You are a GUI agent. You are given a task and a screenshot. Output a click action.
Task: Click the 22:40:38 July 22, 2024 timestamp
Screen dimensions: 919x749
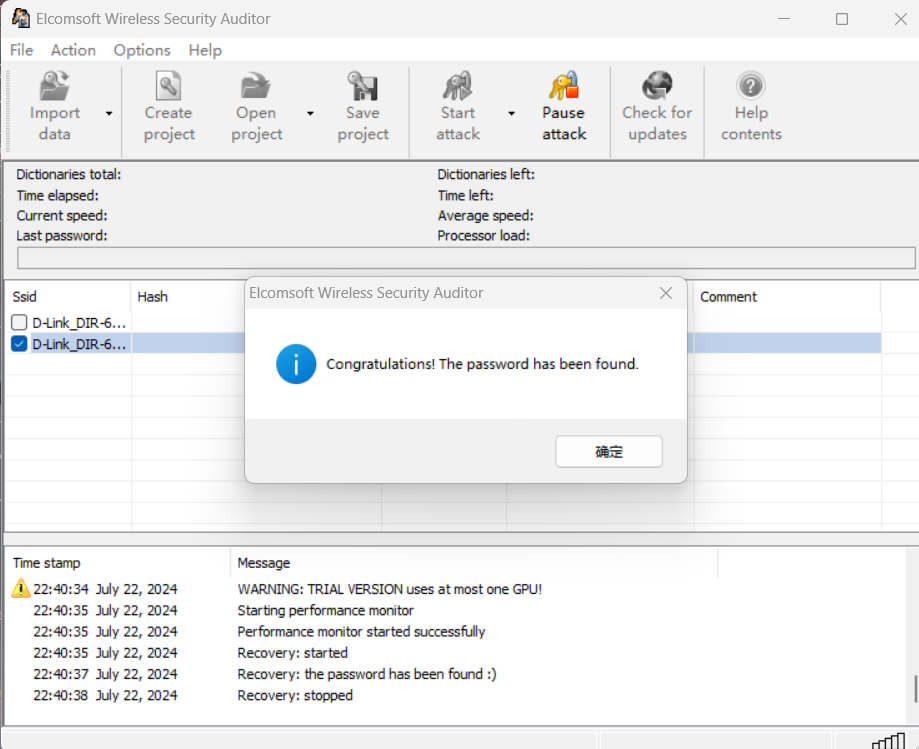pyautogui.click(x=105, y=695)
